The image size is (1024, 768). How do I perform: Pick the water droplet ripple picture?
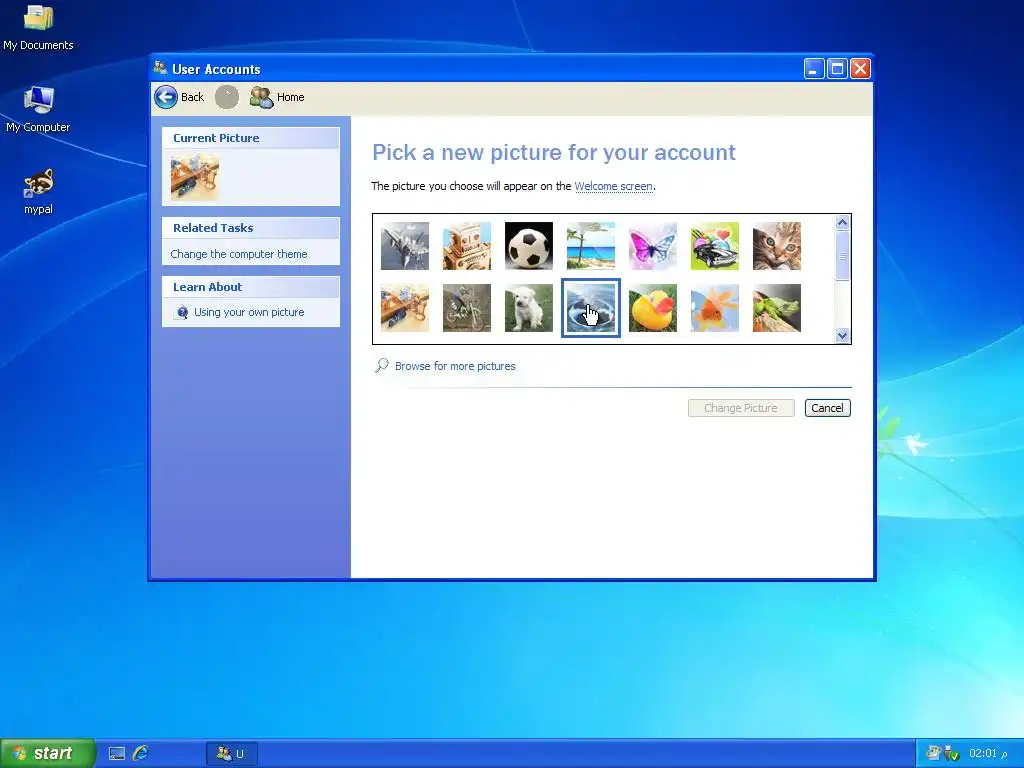tap(591, 308)
